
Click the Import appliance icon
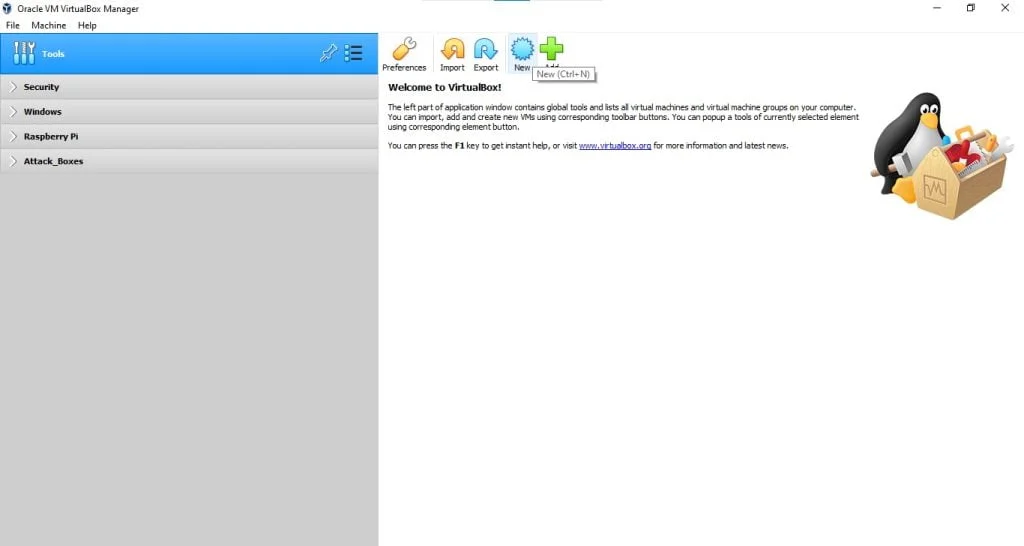click(x=452, y=50)
